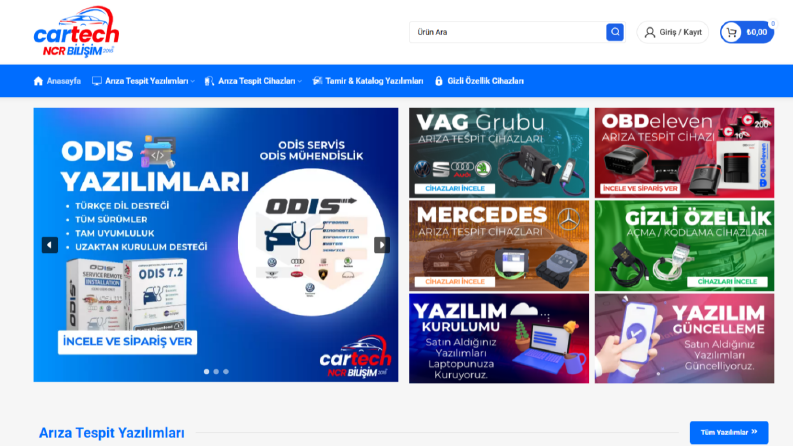Open Arıza Tespit Cihazları menu
Image resolution: width=793 pixels, height=446 pixels.
click(253, 81)
